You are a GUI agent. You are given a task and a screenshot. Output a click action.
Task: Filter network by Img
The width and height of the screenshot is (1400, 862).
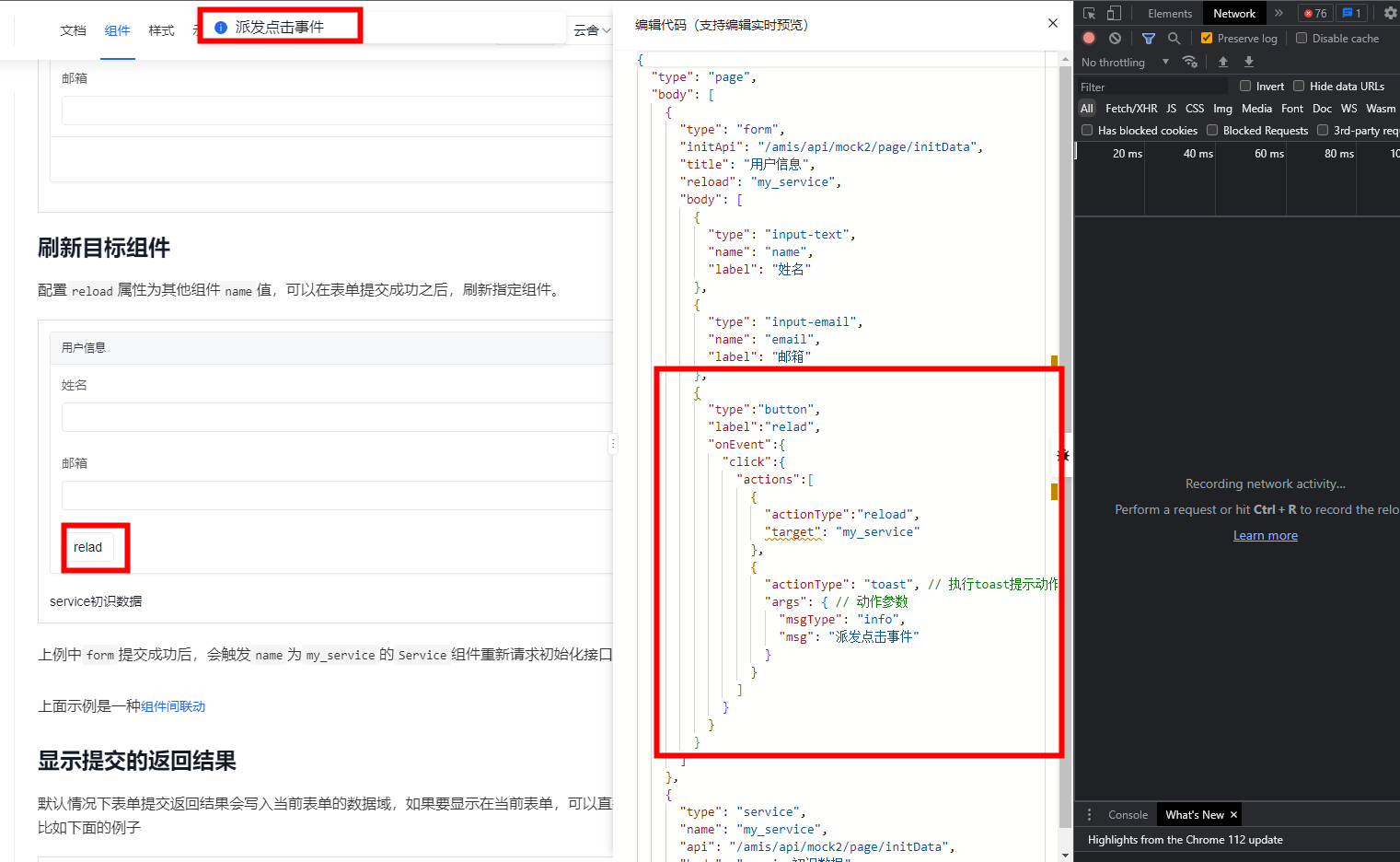click(1222, 108)
